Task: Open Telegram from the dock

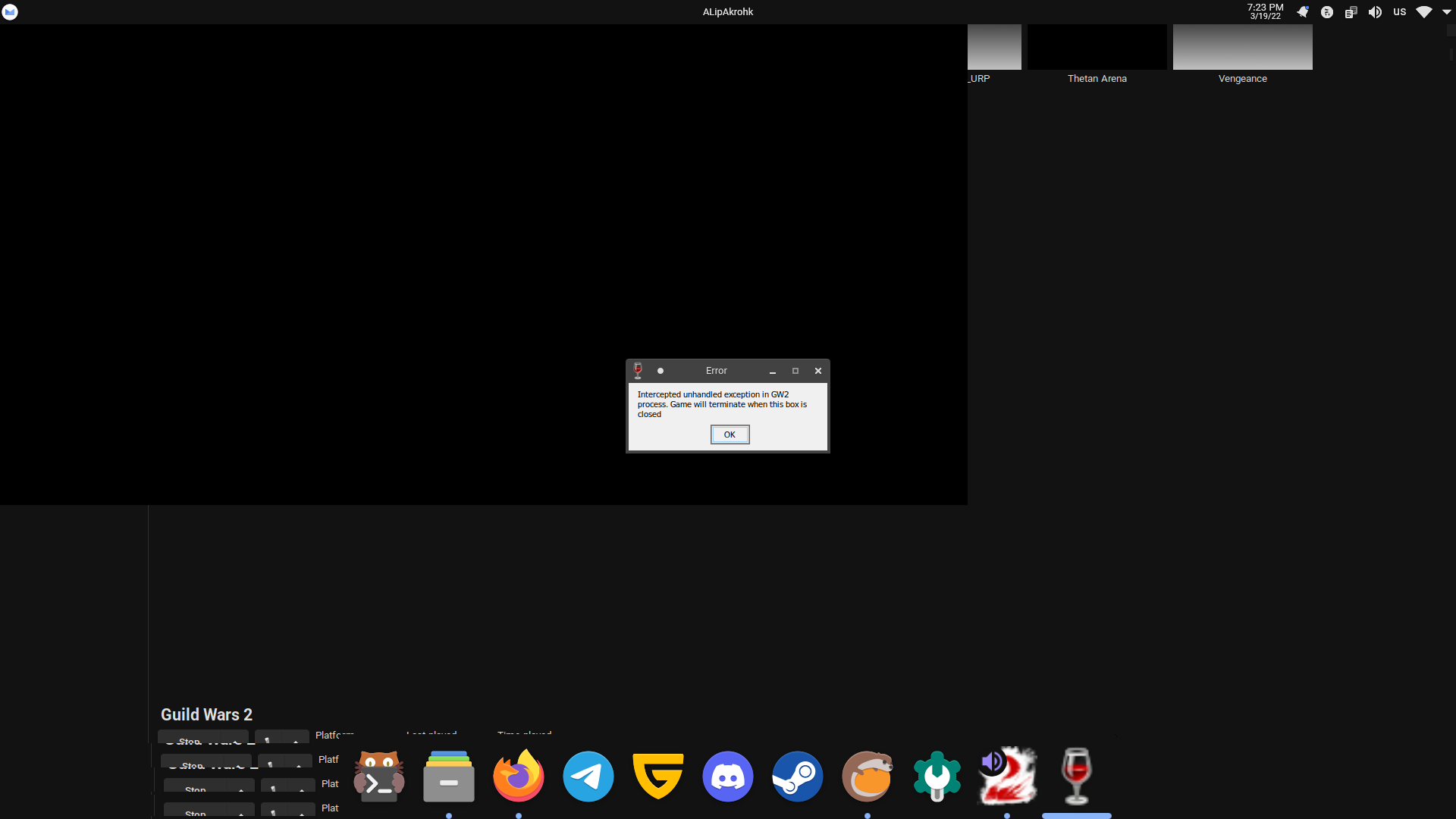Action: [588, 777]
